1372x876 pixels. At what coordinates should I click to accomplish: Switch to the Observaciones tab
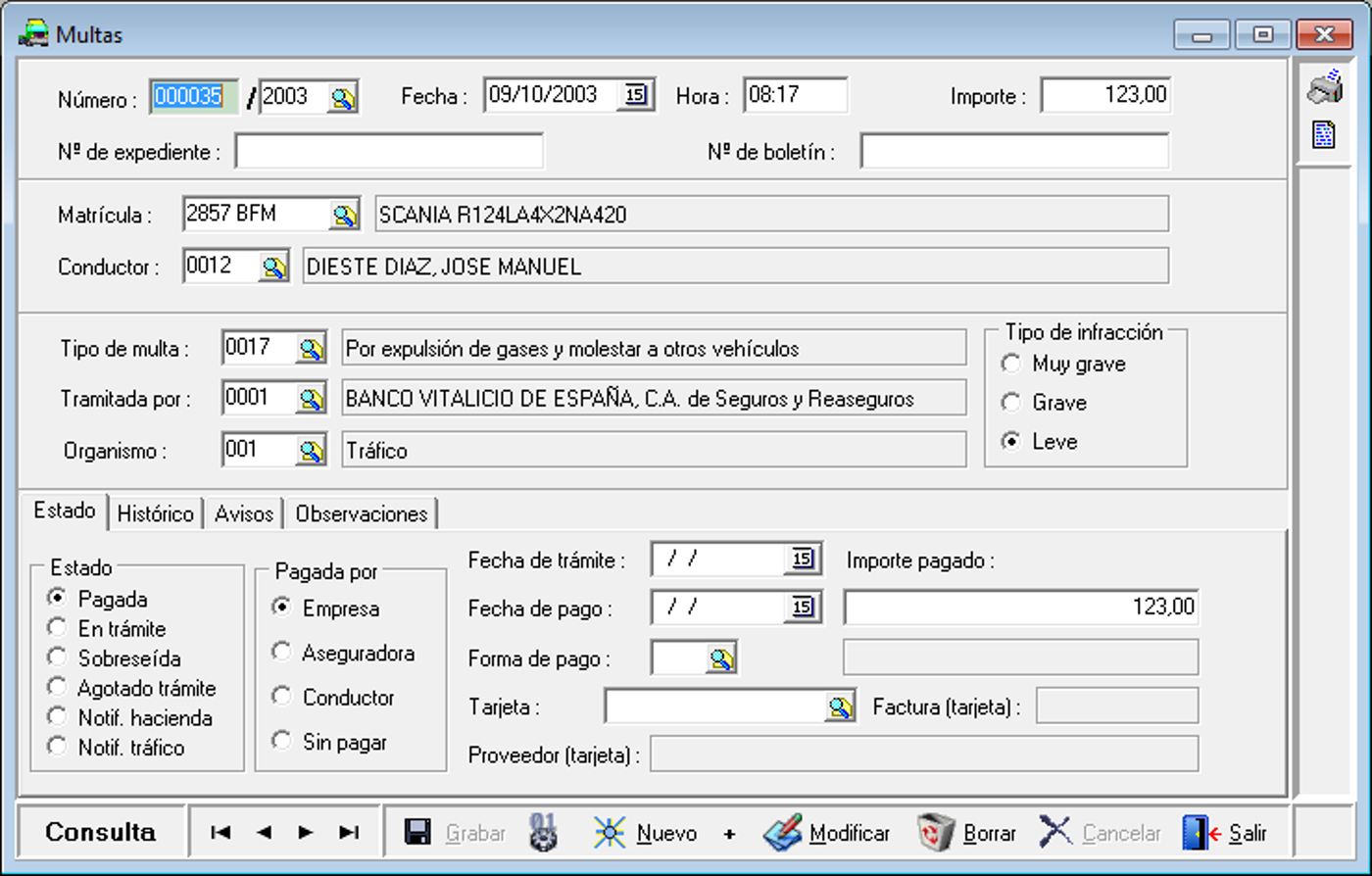pyautogui.click(x=361, y=513)
